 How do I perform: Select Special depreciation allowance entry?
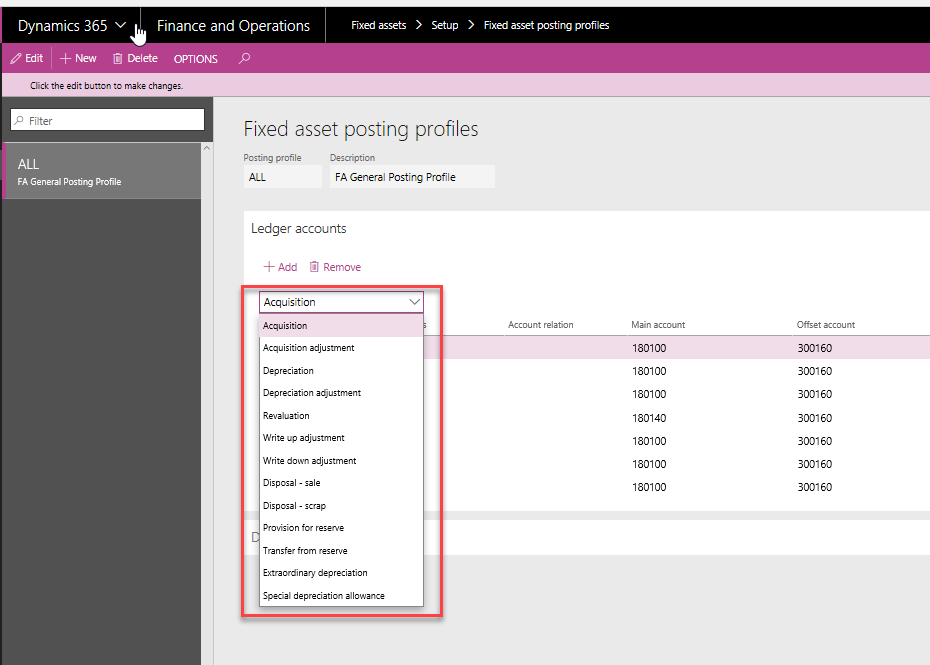pos(323,596)
